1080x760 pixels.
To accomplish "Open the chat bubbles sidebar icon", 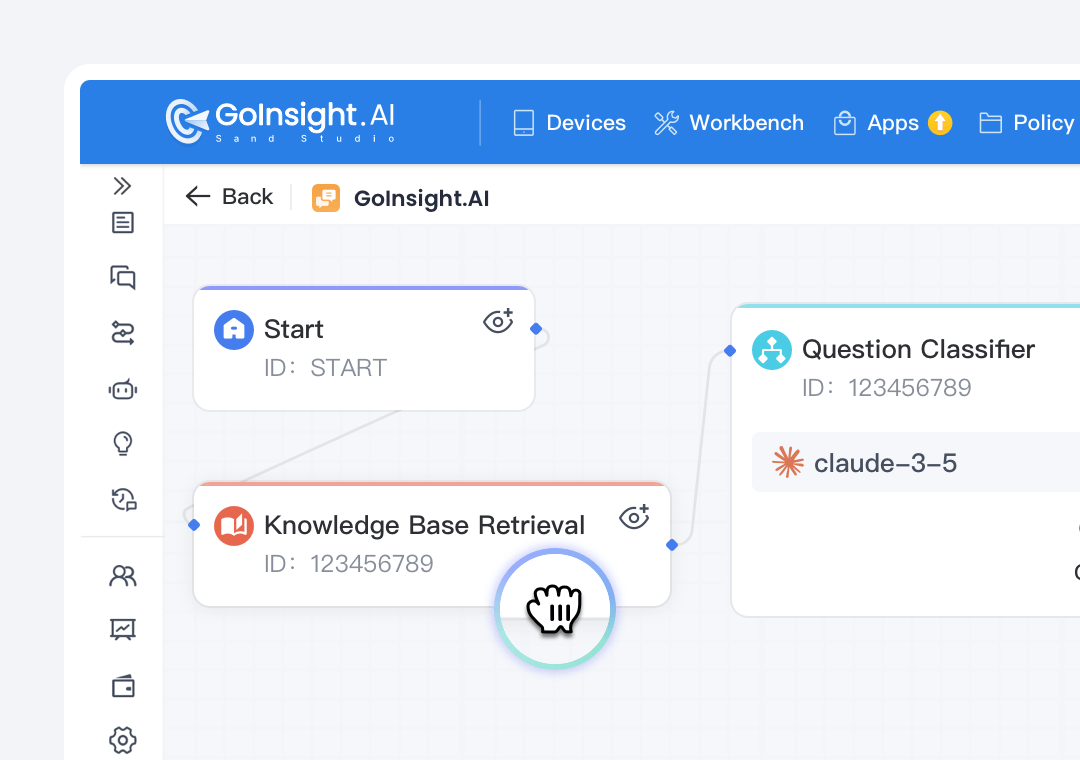I will click(123, 278).
